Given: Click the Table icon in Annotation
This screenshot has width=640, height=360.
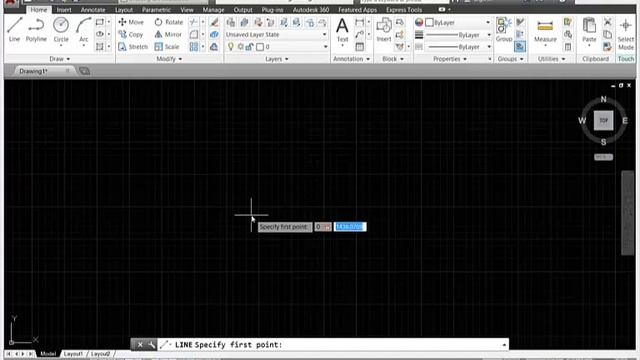Looking at the screenshot, I should [x=360, y=47].
